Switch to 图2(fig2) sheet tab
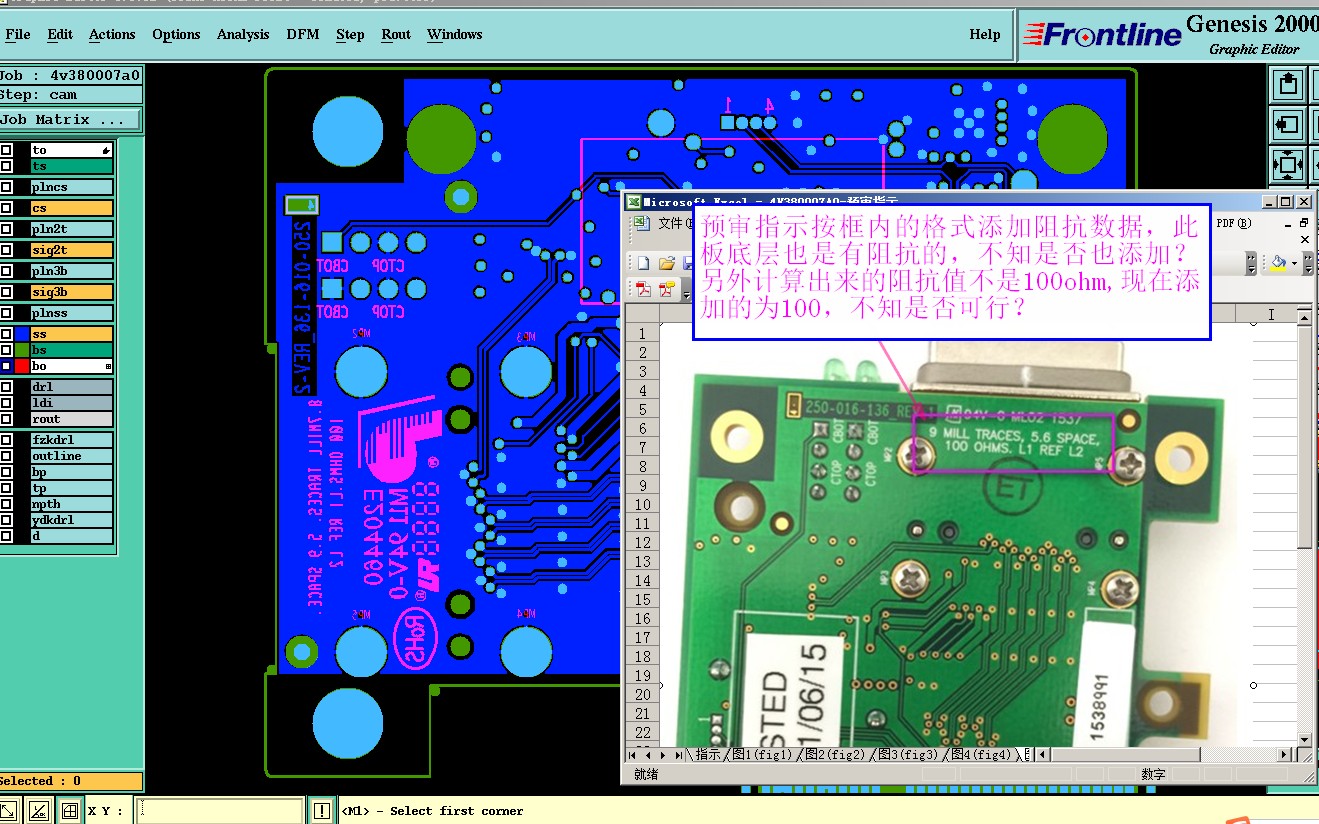The image size is (1319, 824). [834, 755]
